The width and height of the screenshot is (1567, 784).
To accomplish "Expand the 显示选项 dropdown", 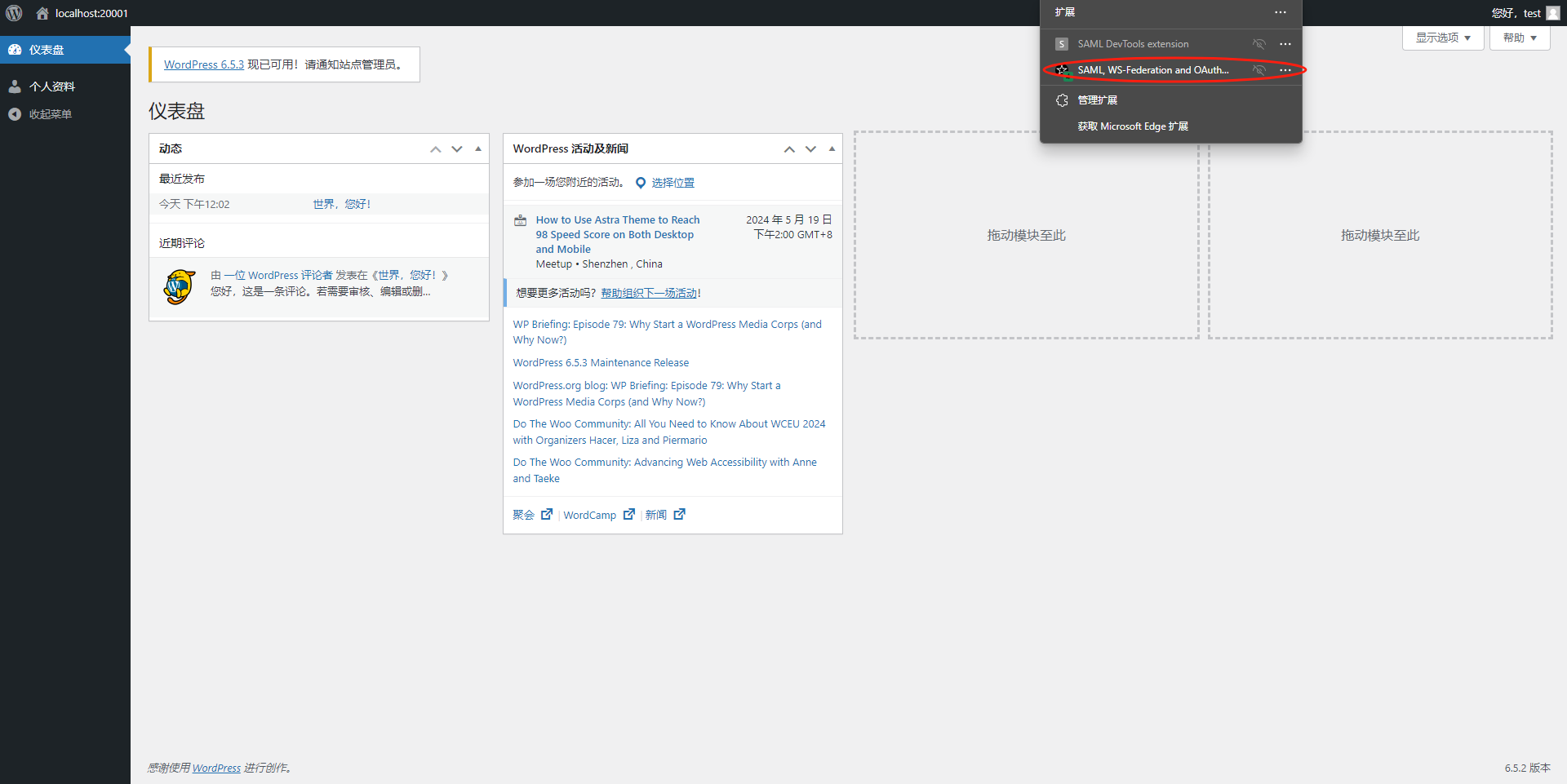I will pos(1442,38).
